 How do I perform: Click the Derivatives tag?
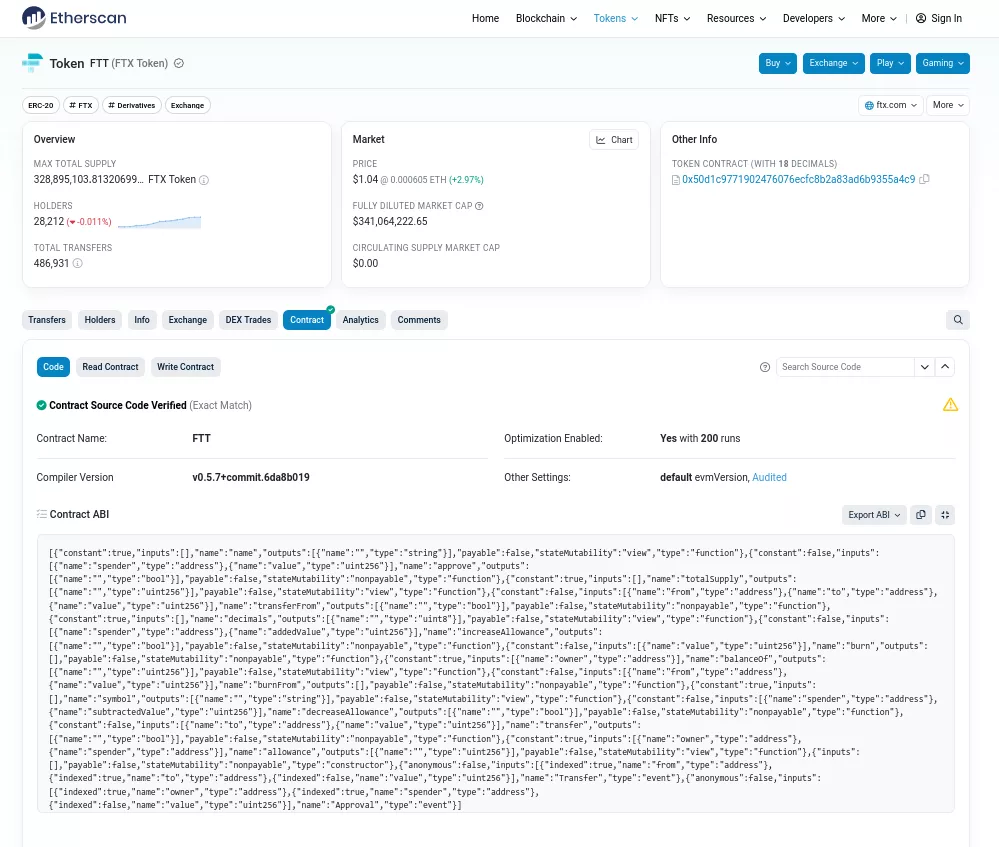[131, 105]
